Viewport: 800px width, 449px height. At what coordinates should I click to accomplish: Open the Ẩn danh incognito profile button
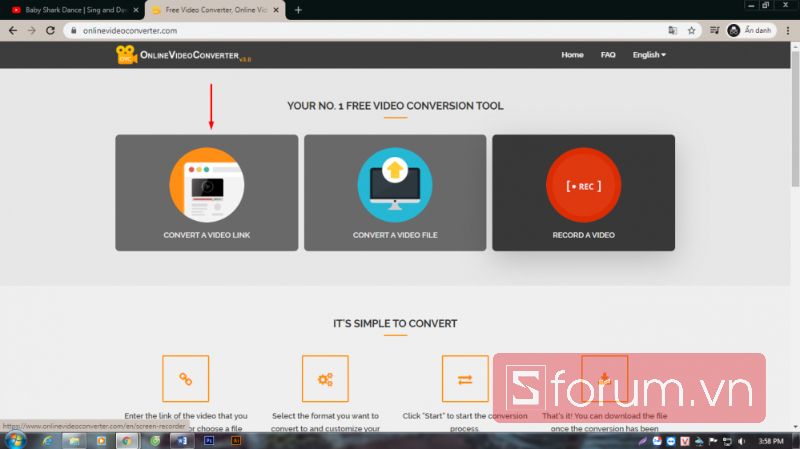point(750,31)
